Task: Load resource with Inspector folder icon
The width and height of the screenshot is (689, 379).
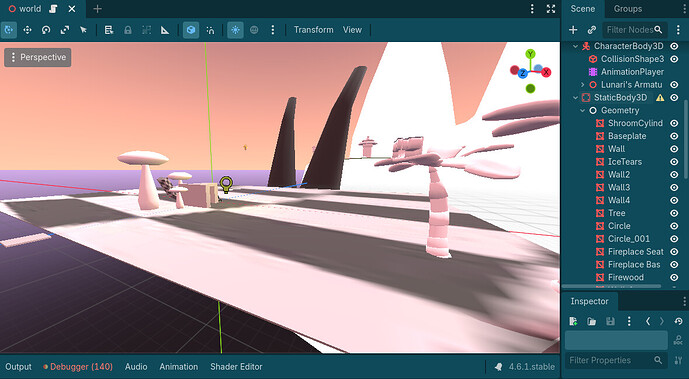Action: (x=591, y=321)
